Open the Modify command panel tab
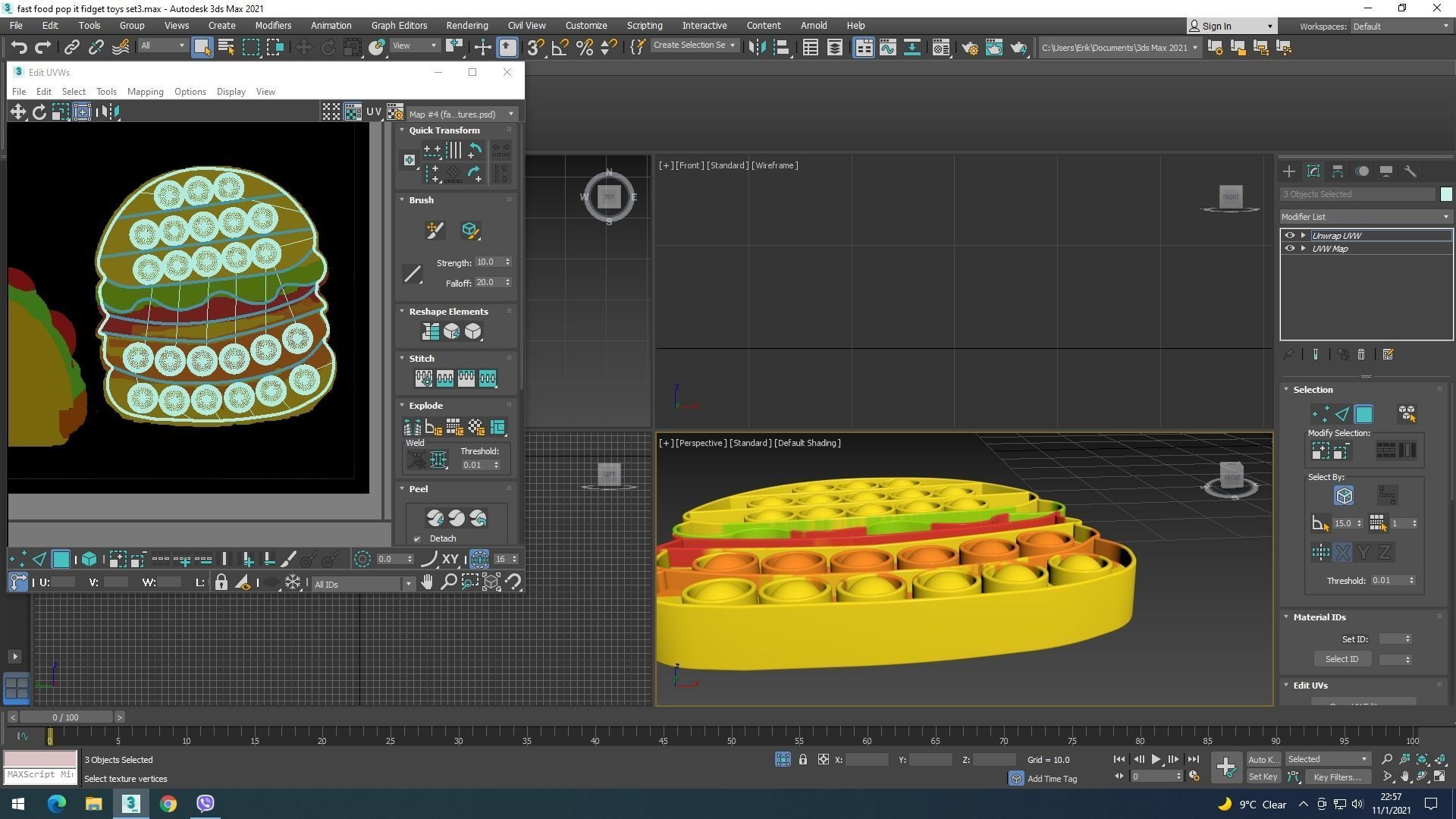 [x=1313, y=171]
